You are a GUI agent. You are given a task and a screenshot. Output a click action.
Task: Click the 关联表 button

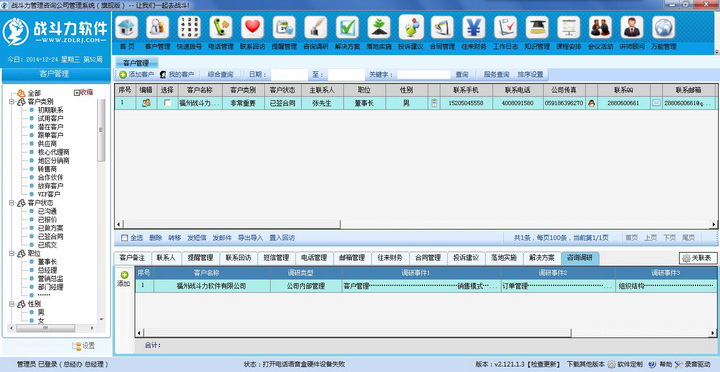pos(698,259)
